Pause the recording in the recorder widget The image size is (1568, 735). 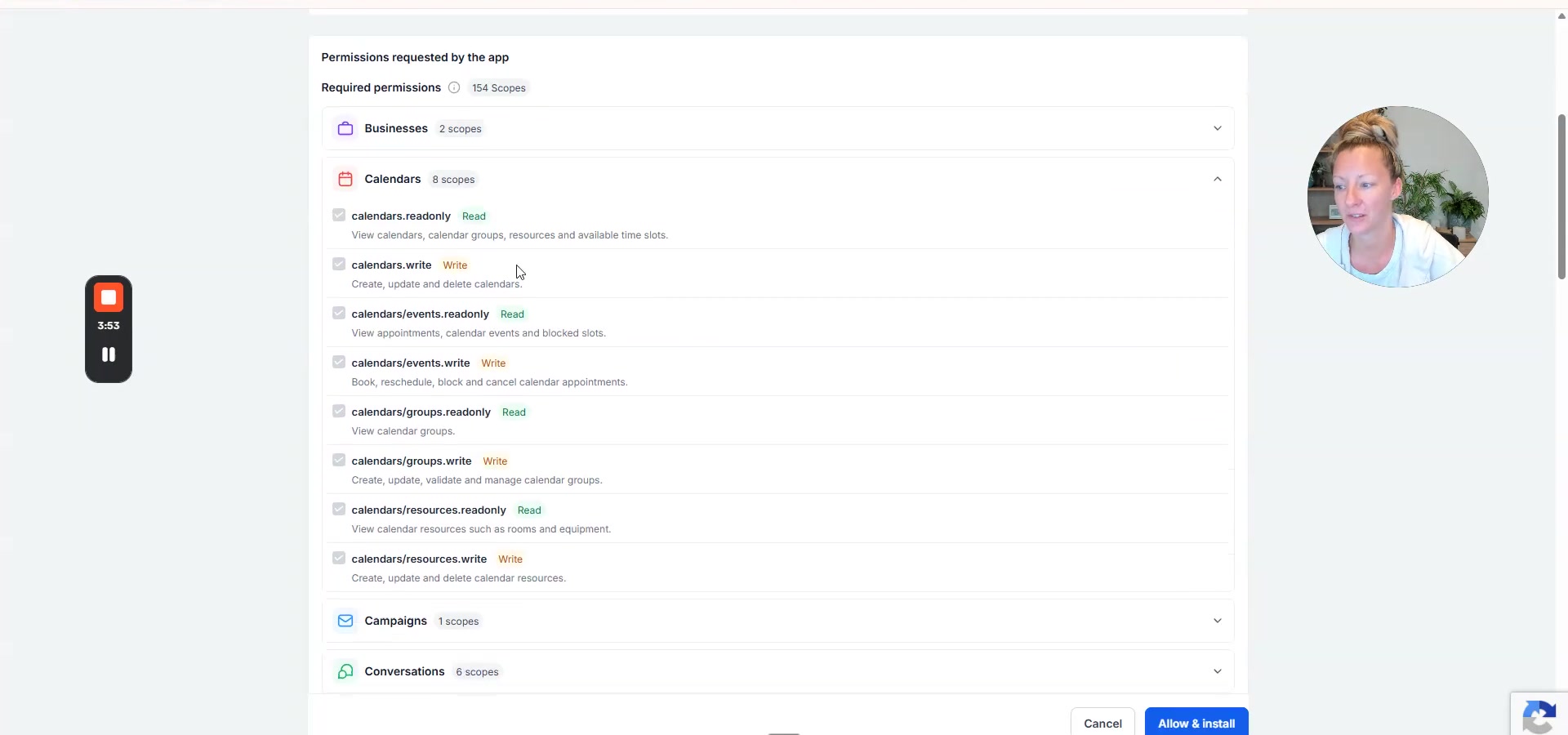pos(109,354)
